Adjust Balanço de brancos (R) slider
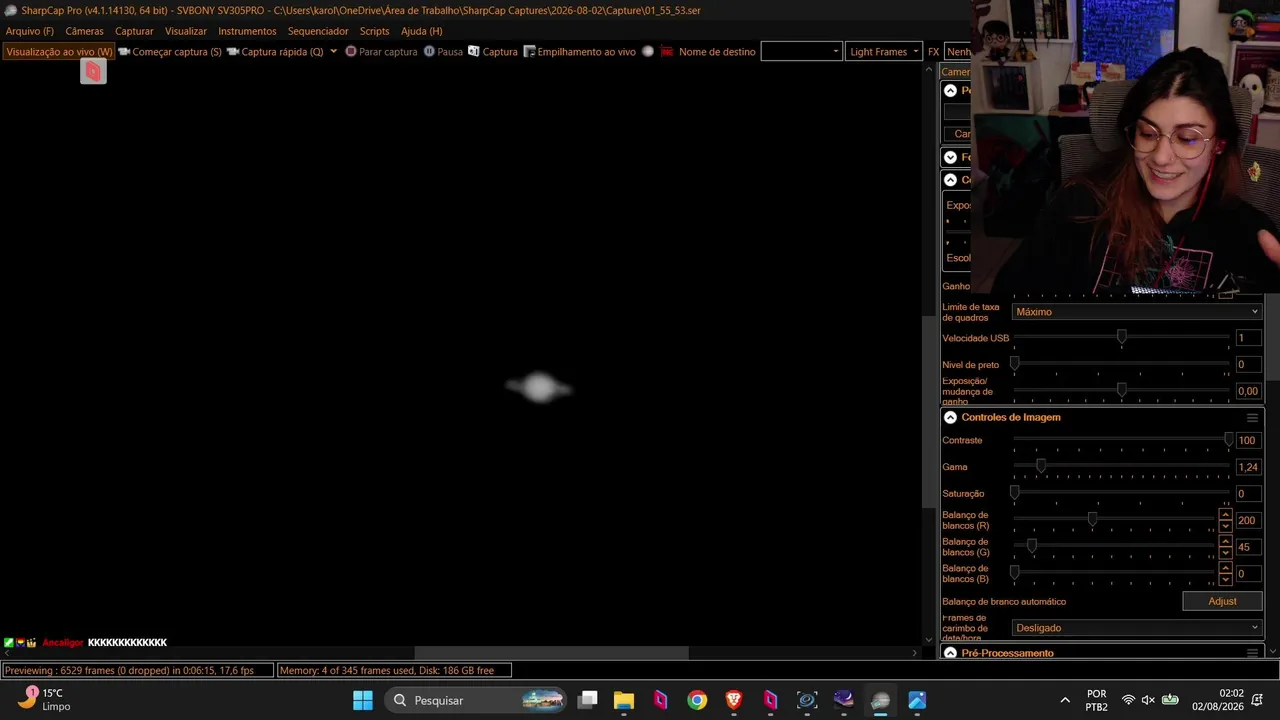The height and width of the screenshot is (720, 1280). (x=1114, y=520)
